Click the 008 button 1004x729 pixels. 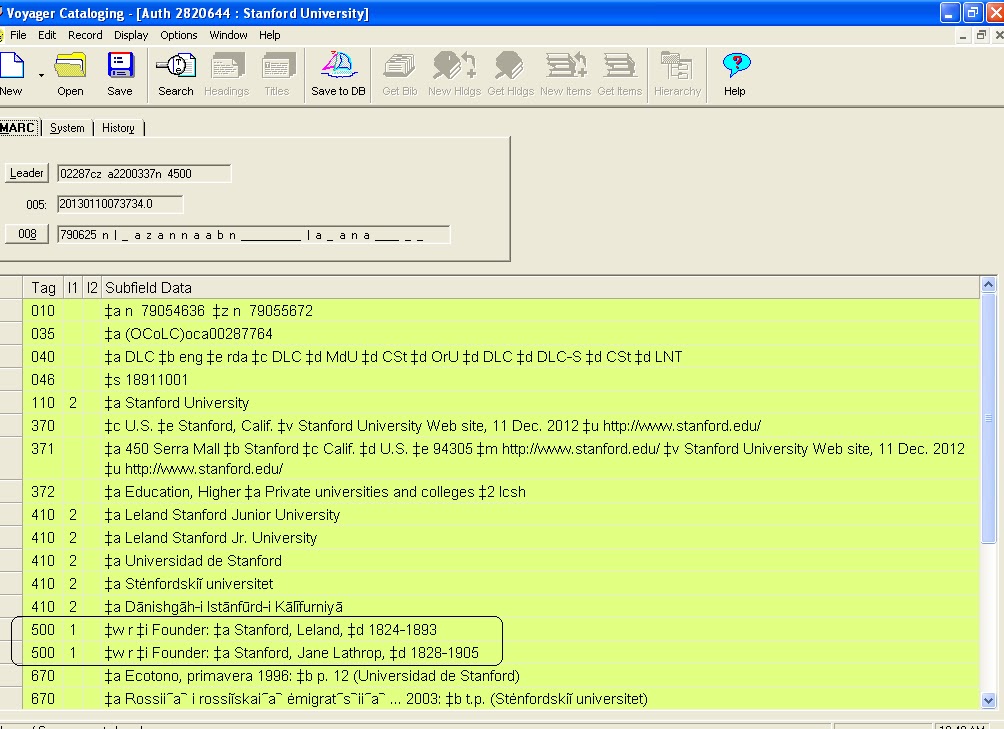tap(27, 234)
